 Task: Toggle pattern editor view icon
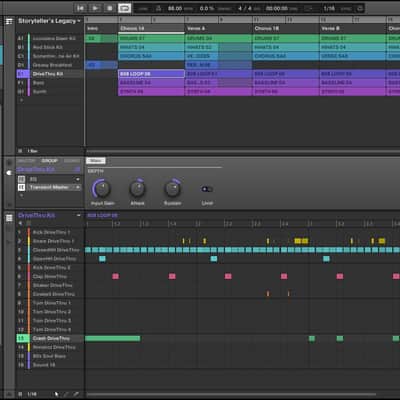[9, 218]
